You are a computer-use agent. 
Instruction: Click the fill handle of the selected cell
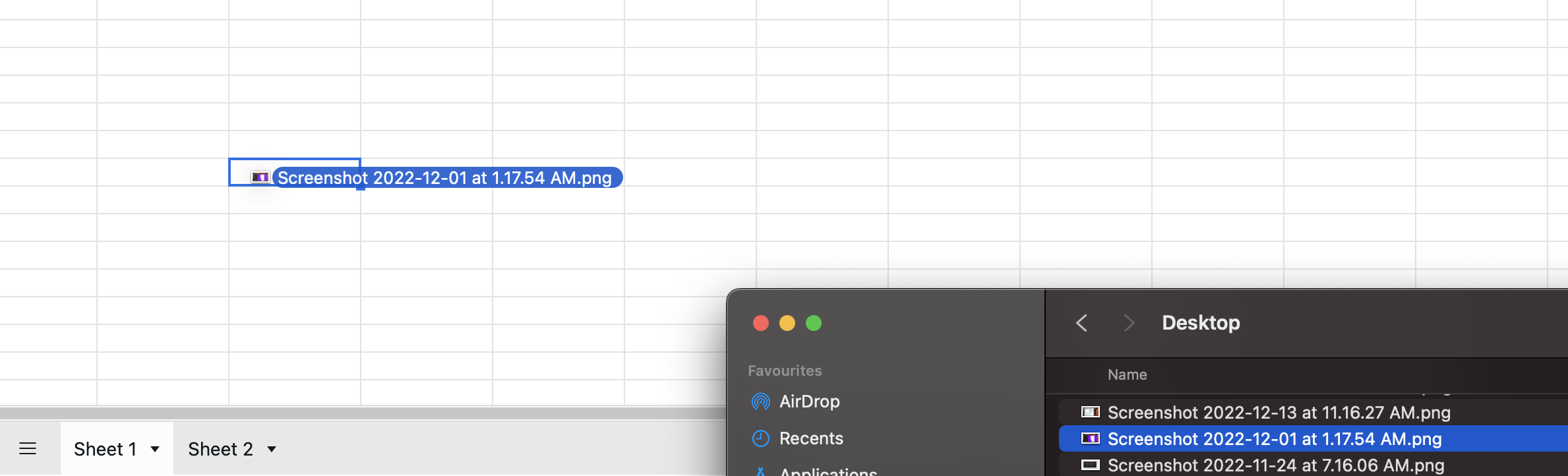tap(361, 187)
